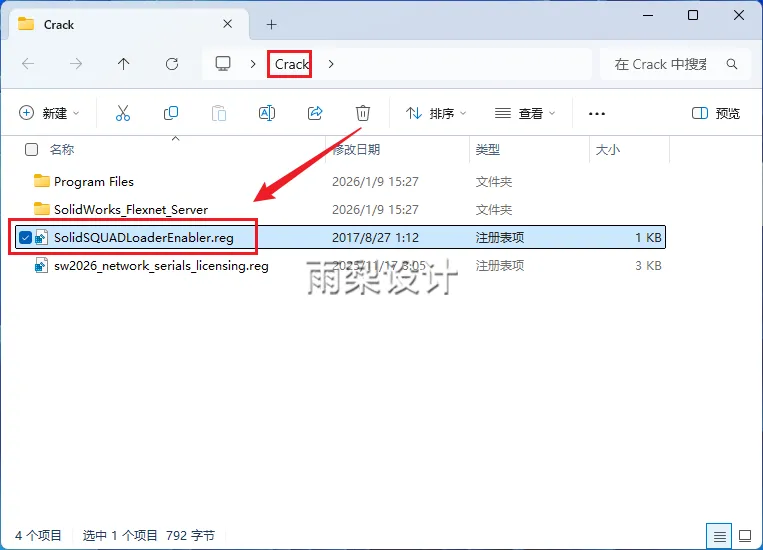This screenshot has height=550, width=763.
Task: Toggle the select-all checkbox in header
Action: (x=31, y=149)
